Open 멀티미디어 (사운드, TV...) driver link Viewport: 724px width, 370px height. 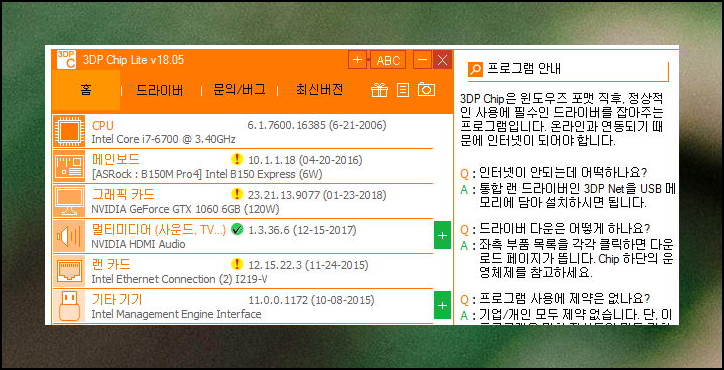coord(159,230)
